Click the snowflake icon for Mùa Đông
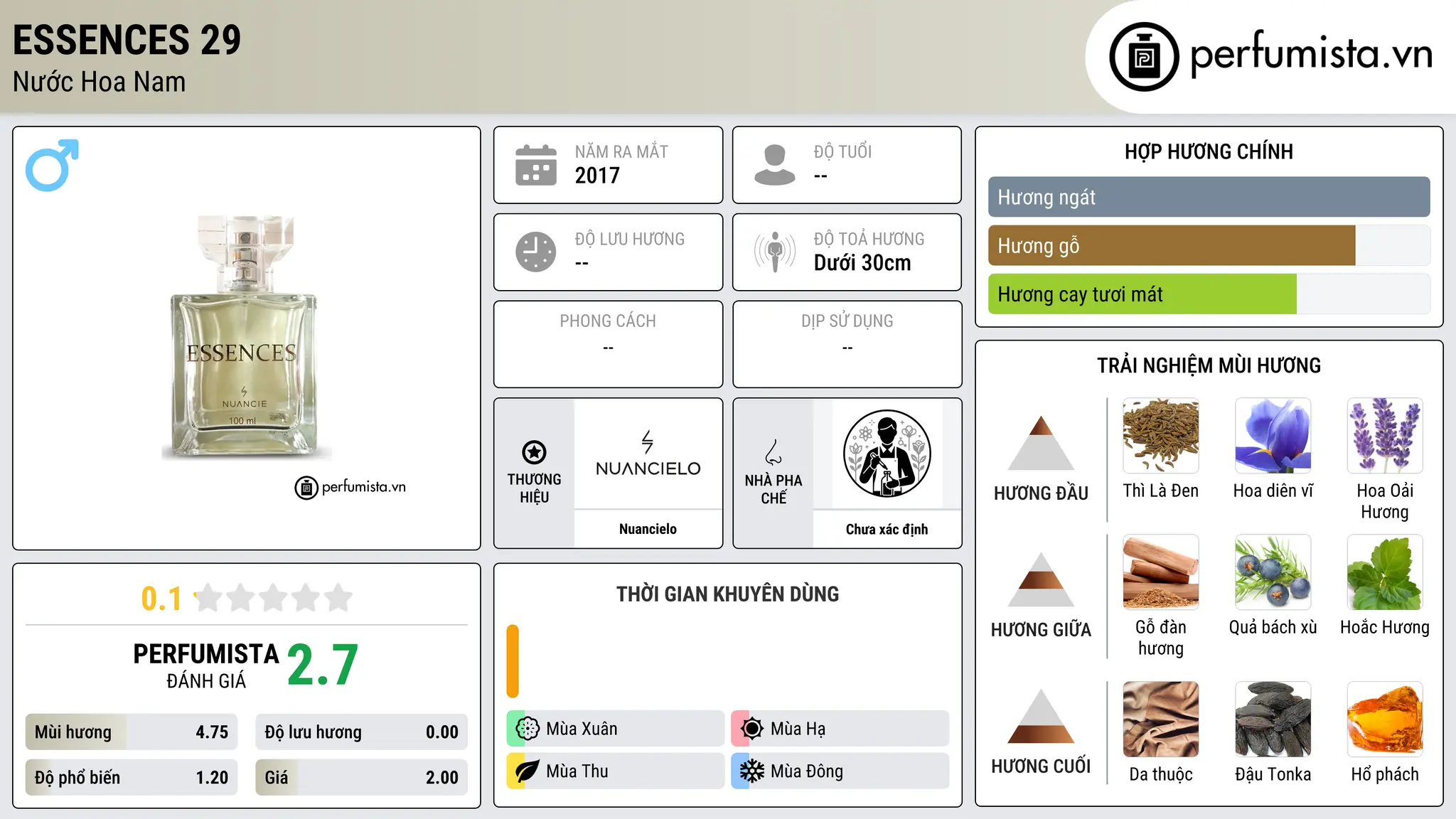Image resolution: width=1456 pixels, height=819 pixels. 752,771
